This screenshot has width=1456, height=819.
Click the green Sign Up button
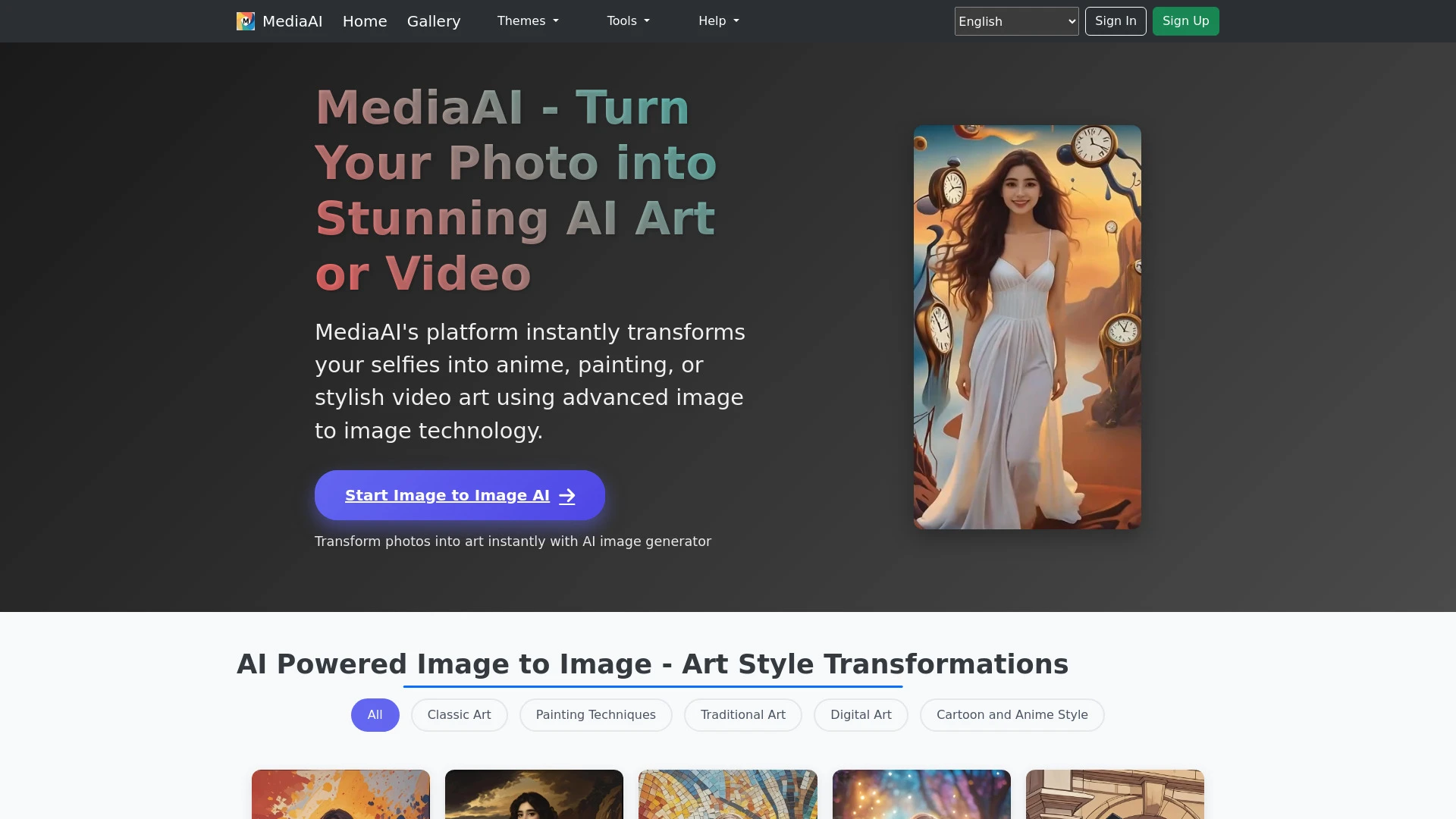click(x=1185, y=20)
